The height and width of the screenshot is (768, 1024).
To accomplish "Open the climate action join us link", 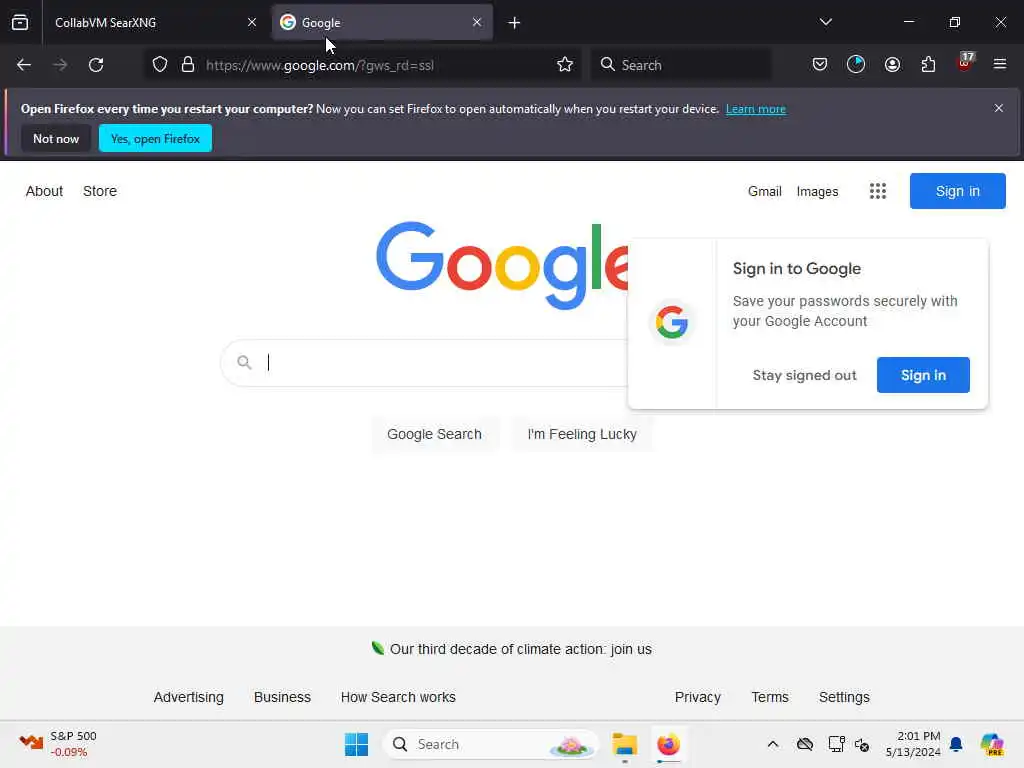I will click(x=520, y=649).
